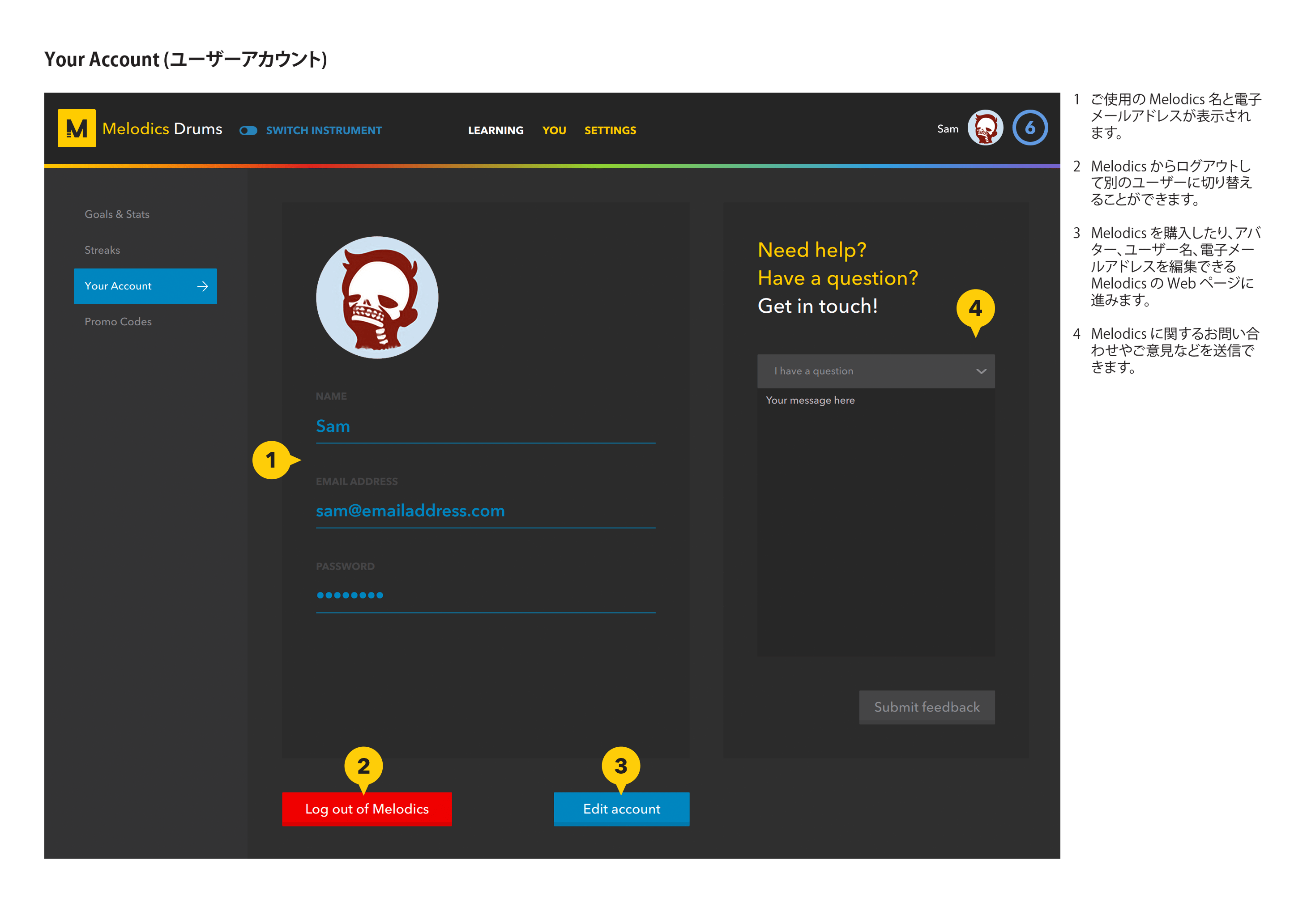The width and height of the screenshot is (1307, 924).
Task: Click the arrow on Your Account item
Action: click(x=202, y=286)
